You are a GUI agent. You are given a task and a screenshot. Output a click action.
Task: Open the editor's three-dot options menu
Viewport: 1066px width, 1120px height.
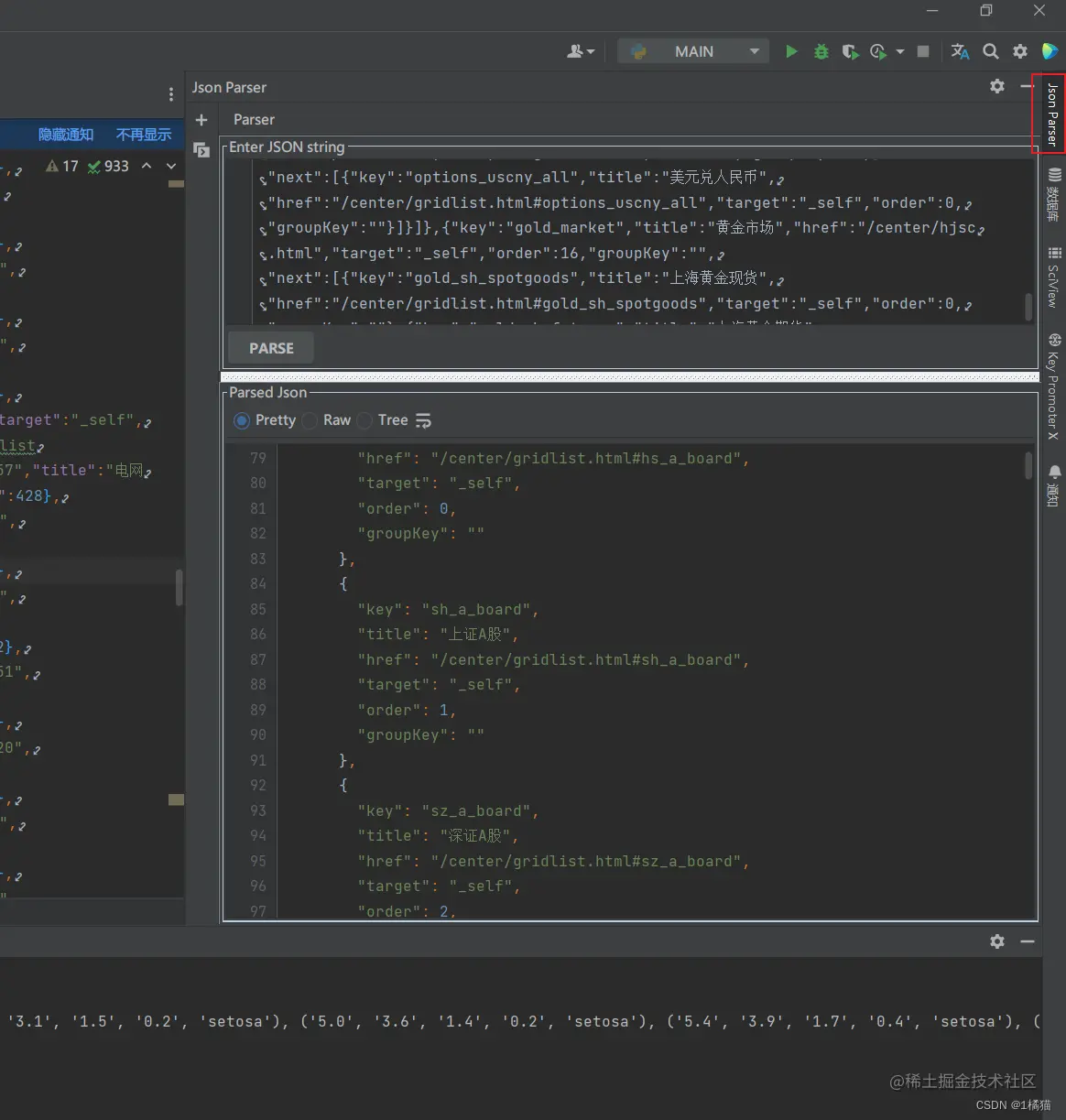click(171, 94)
